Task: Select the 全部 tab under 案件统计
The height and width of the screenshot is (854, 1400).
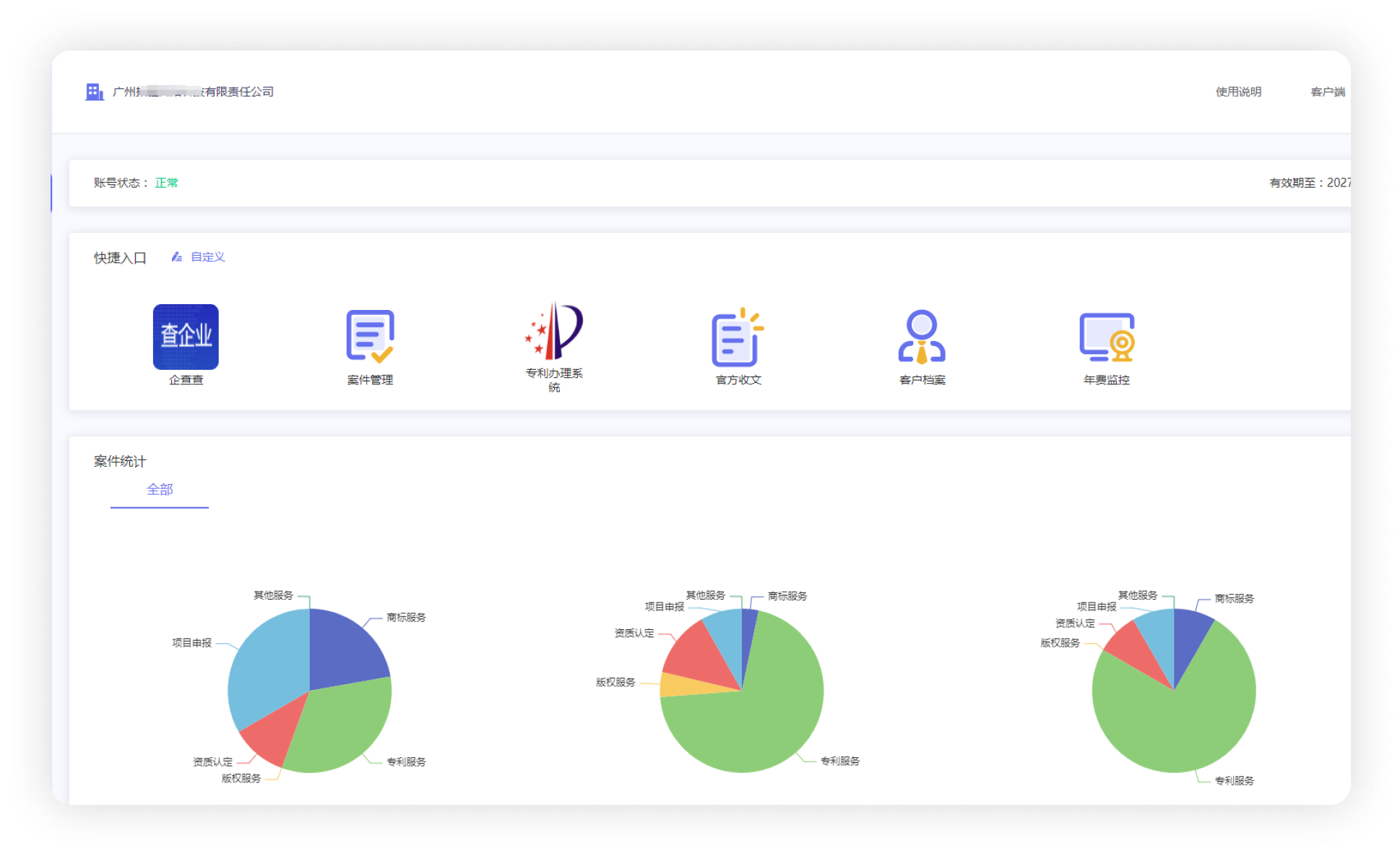Action: (x=160, y=490)
